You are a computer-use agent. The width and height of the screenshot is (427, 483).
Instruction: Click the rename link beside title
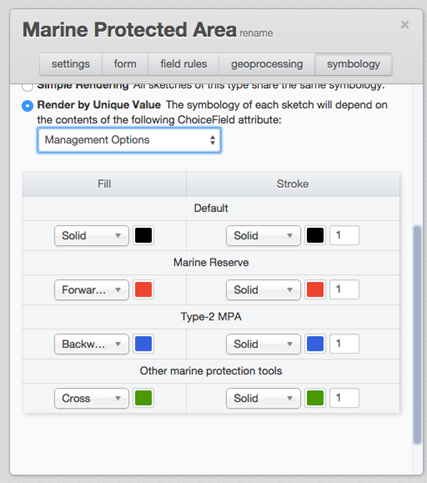[x=256, y=33]
